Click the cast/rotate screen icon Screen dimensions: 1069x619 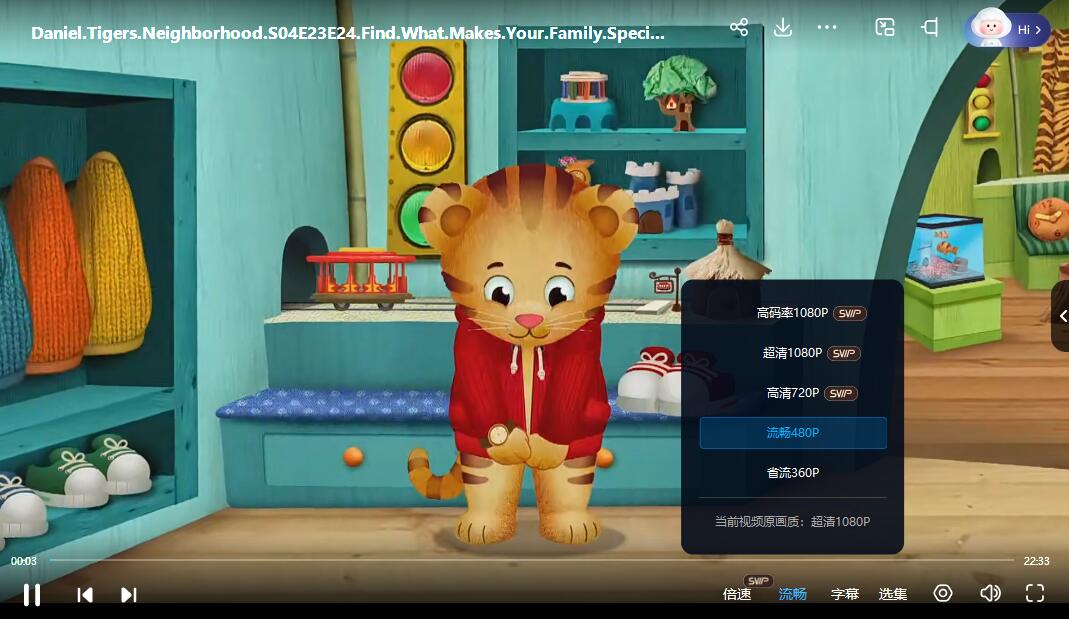[930, 27]
